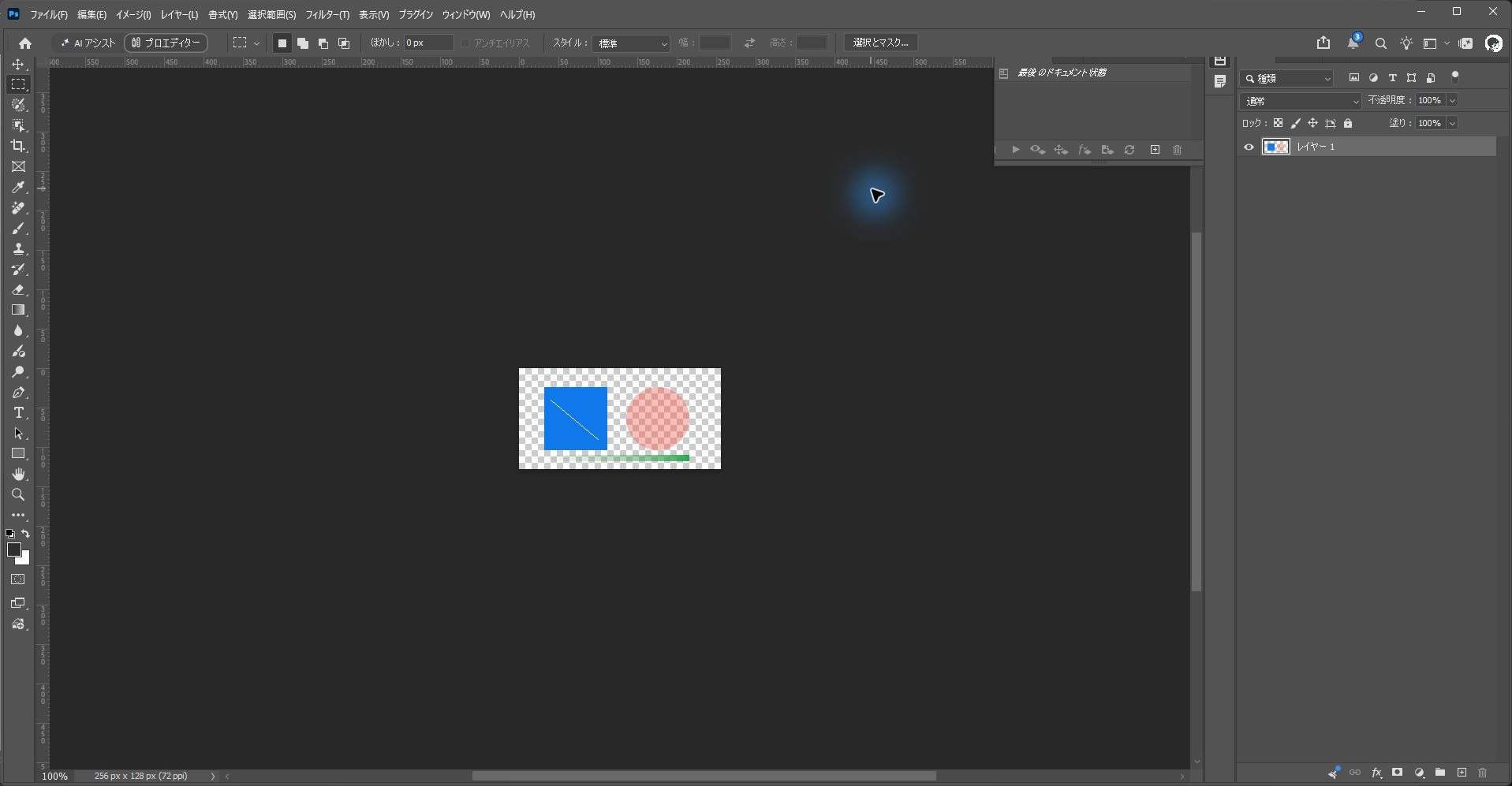The width and height of the screenshot is (1512, 786).
Task: Select the Crop tool
Action: coord(18,146)
